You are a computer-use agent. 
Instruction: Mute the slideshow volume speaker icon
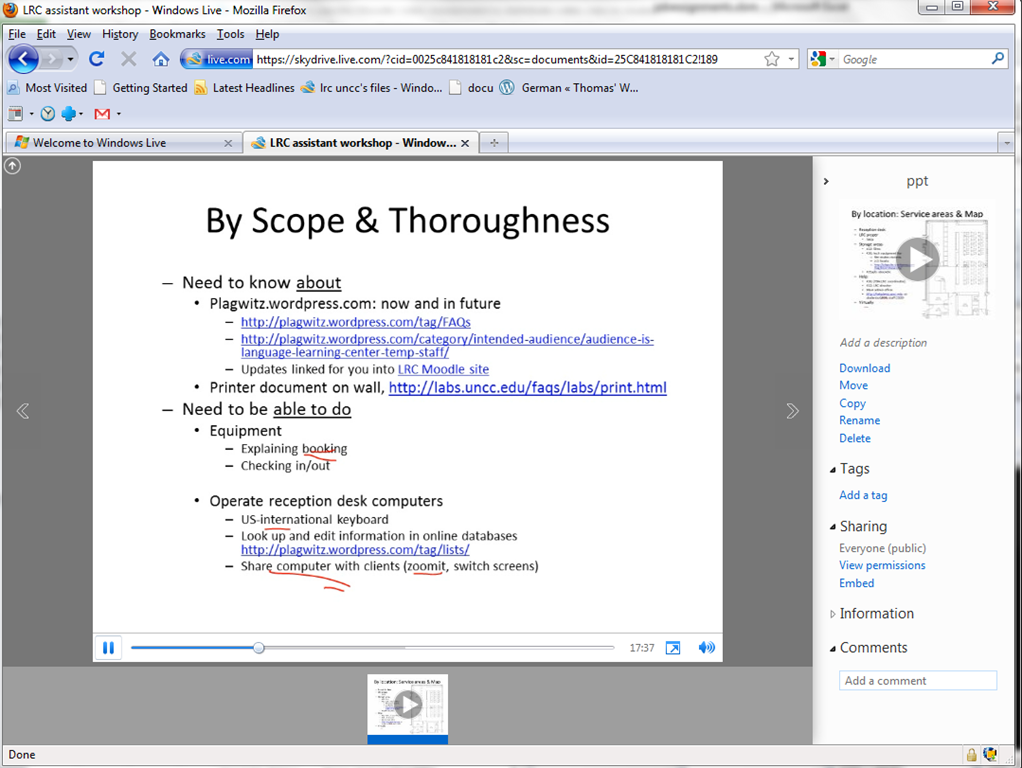707,648
